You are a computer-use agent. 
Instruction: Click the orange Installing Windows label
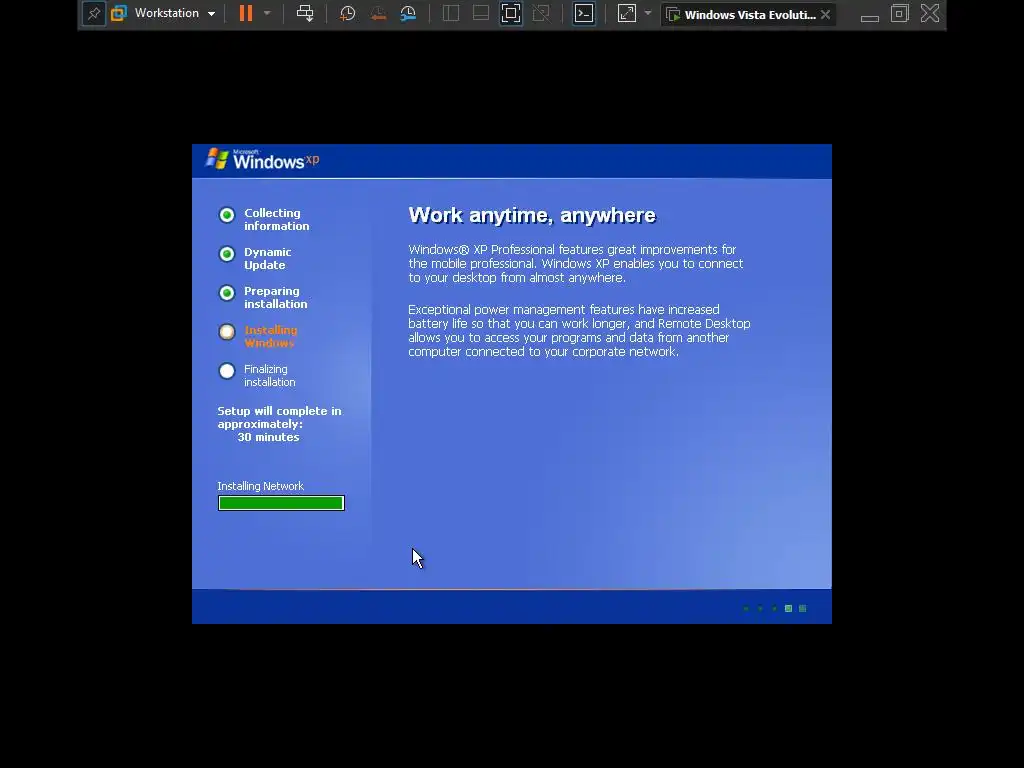click(270, 336)
